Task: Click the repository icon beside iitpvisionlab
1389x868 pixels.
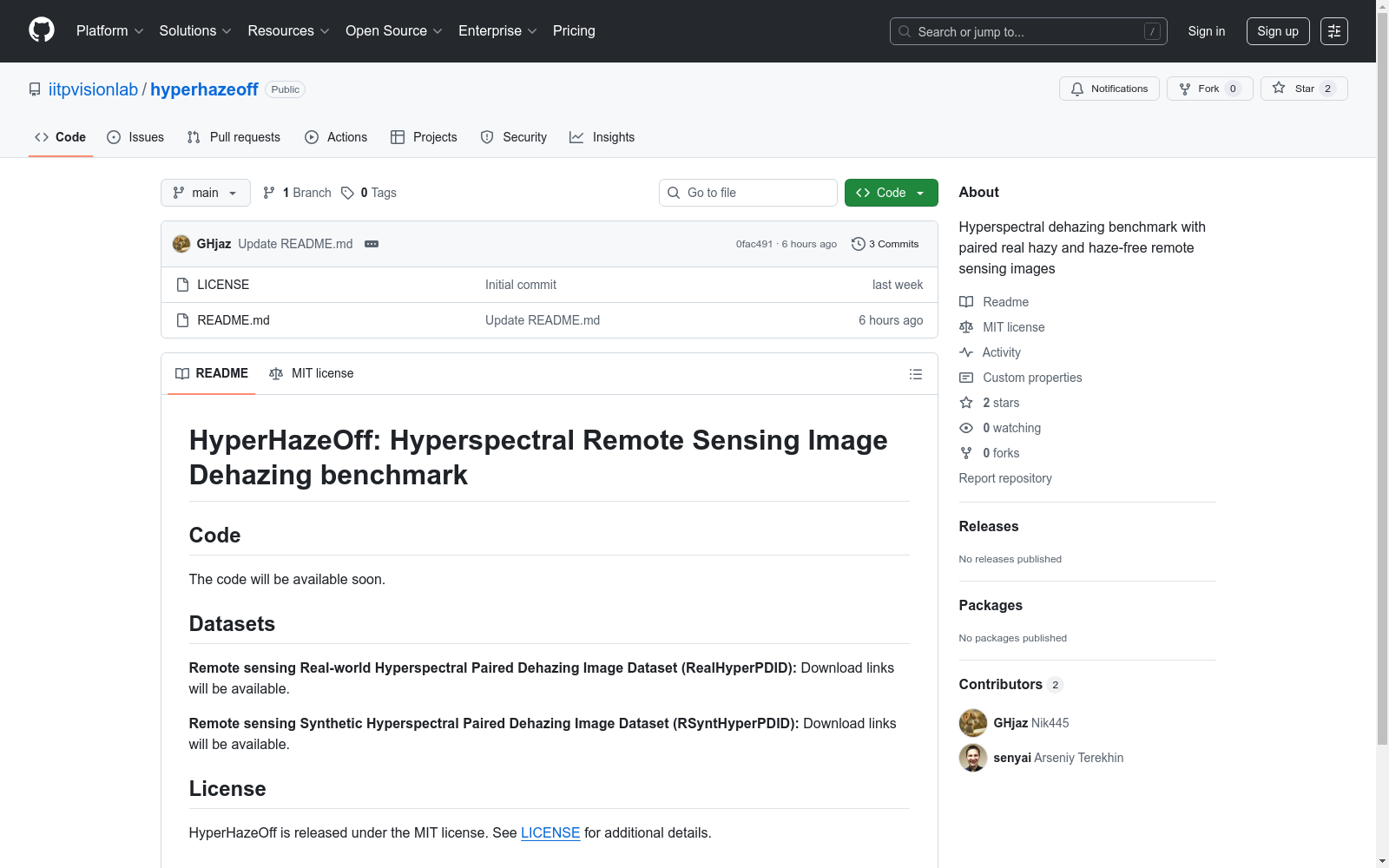Action: pyautogui.click(x=35, y=89)
